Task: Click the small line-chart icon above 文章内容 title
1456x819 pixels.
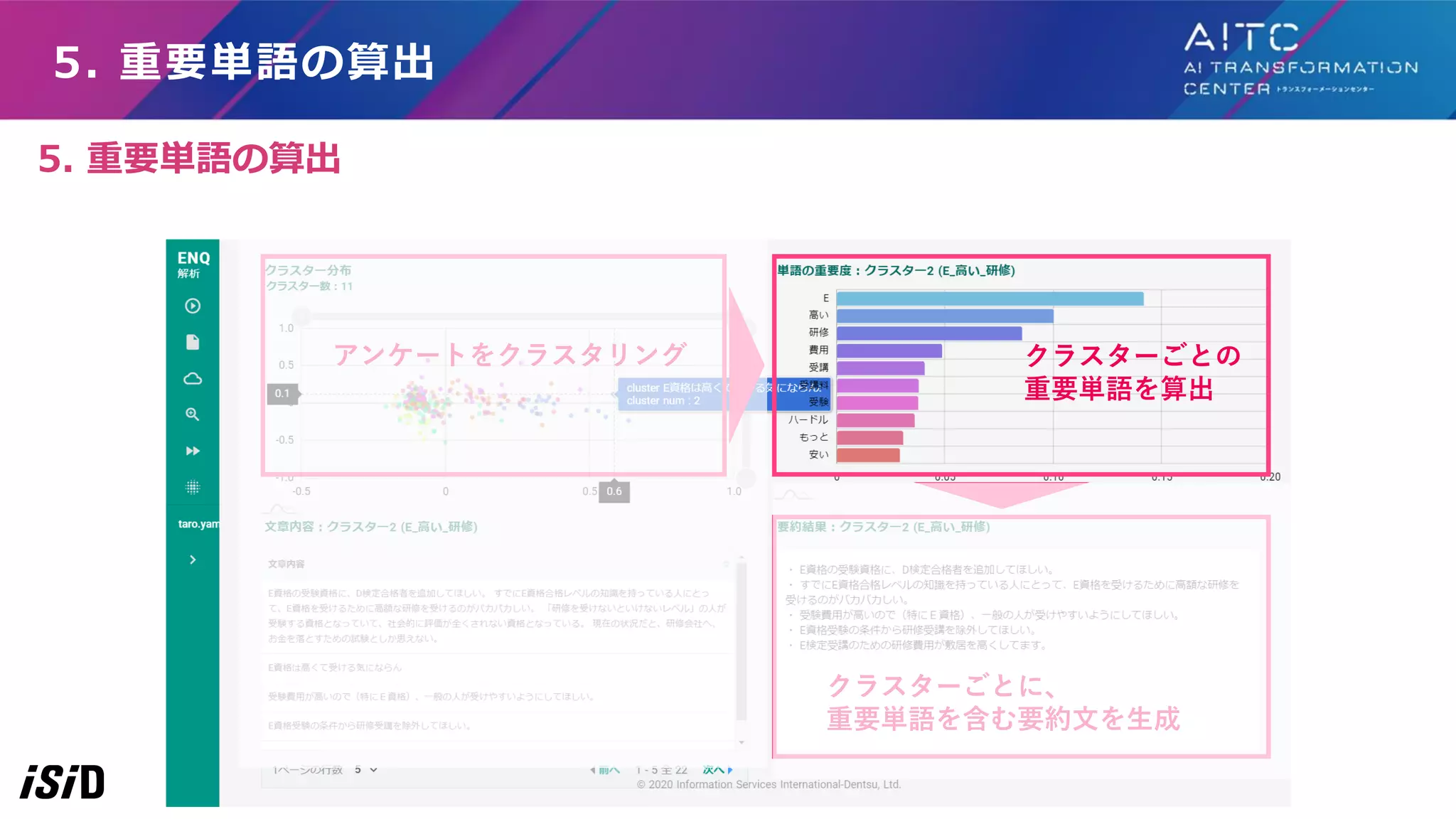Action: (279, 509)
